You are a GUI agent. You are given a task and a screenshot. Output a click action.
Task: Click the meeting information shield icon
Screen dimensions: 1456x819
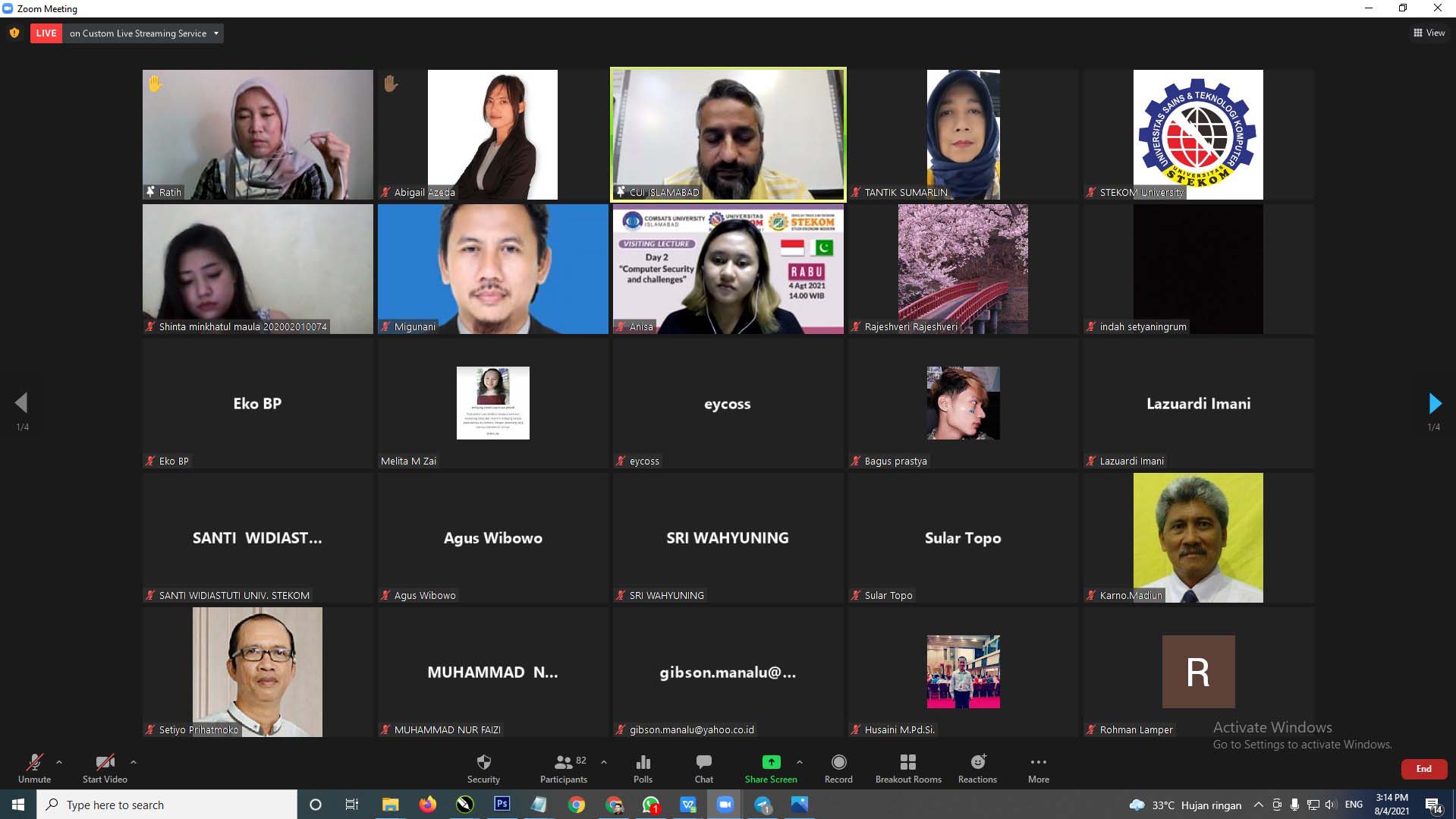pyautogui.click(x=14, y=33)
